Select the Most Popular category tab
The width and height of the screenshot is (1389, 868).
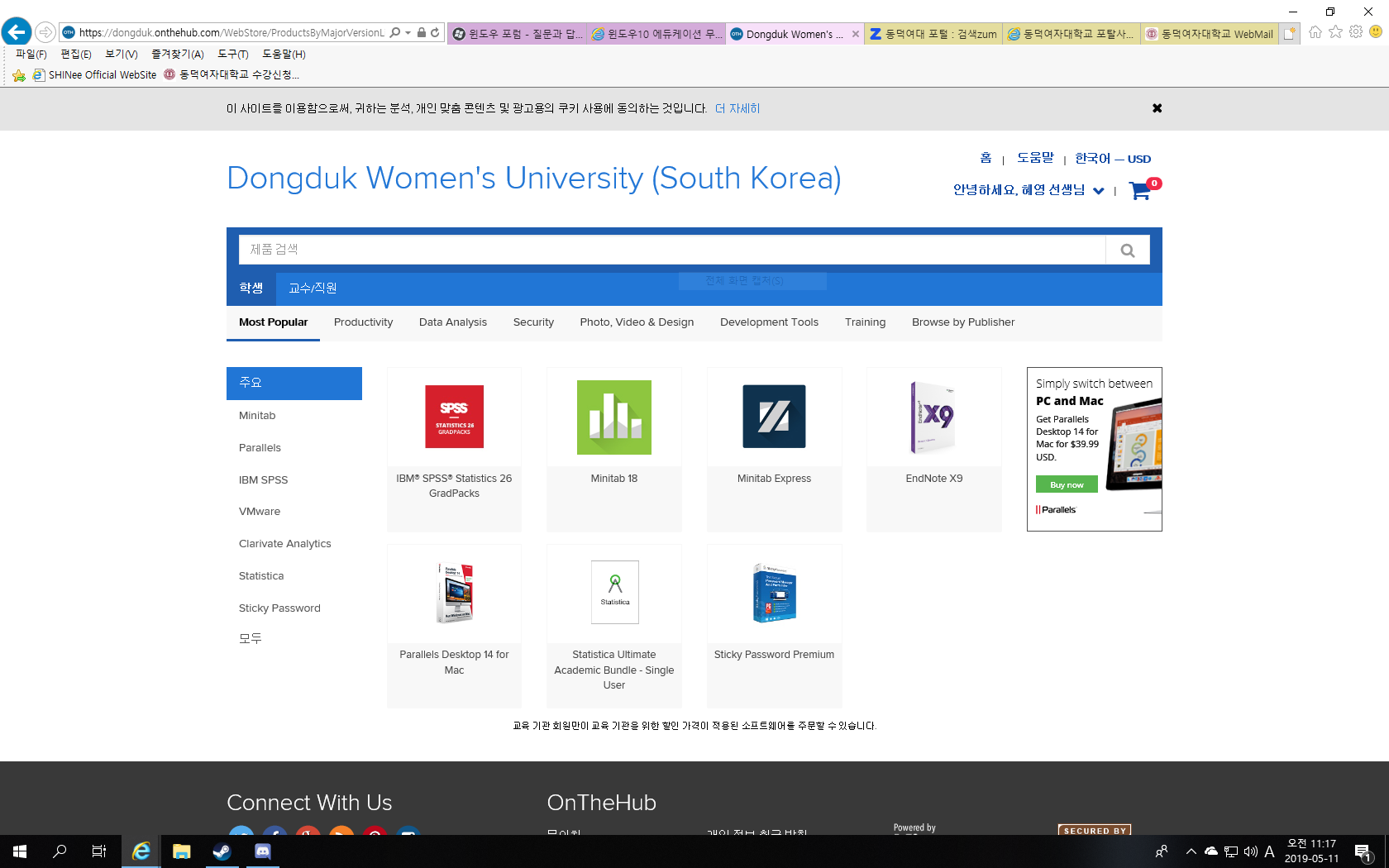point(273,322)
